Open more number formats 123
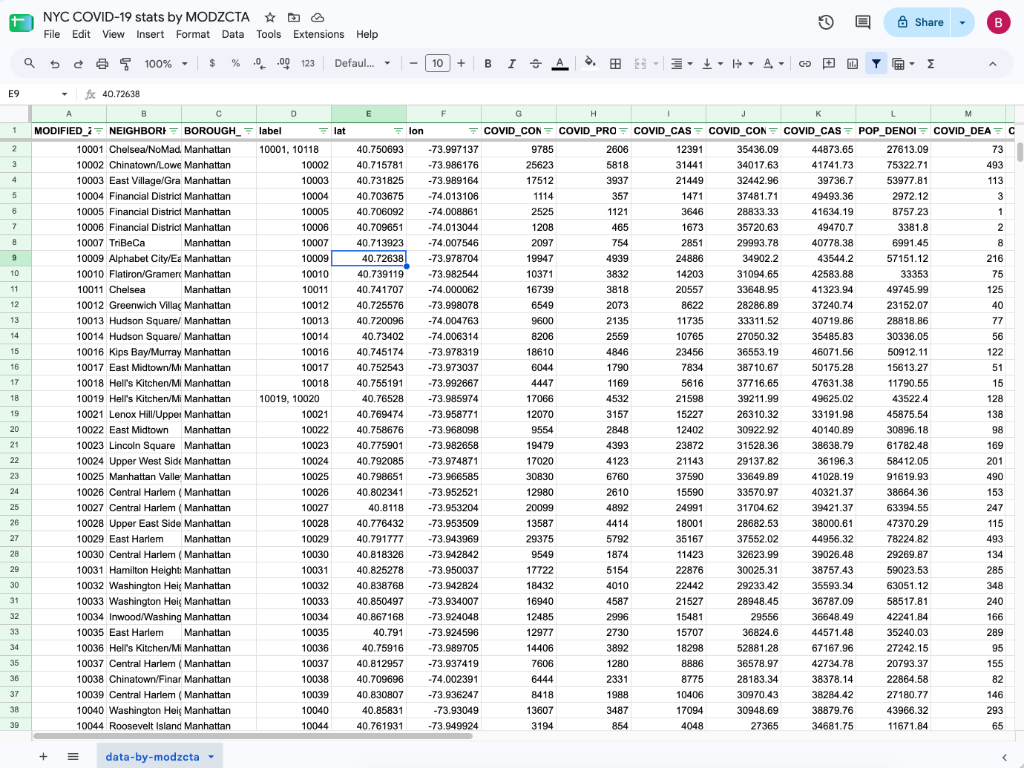 pos(308,63)
